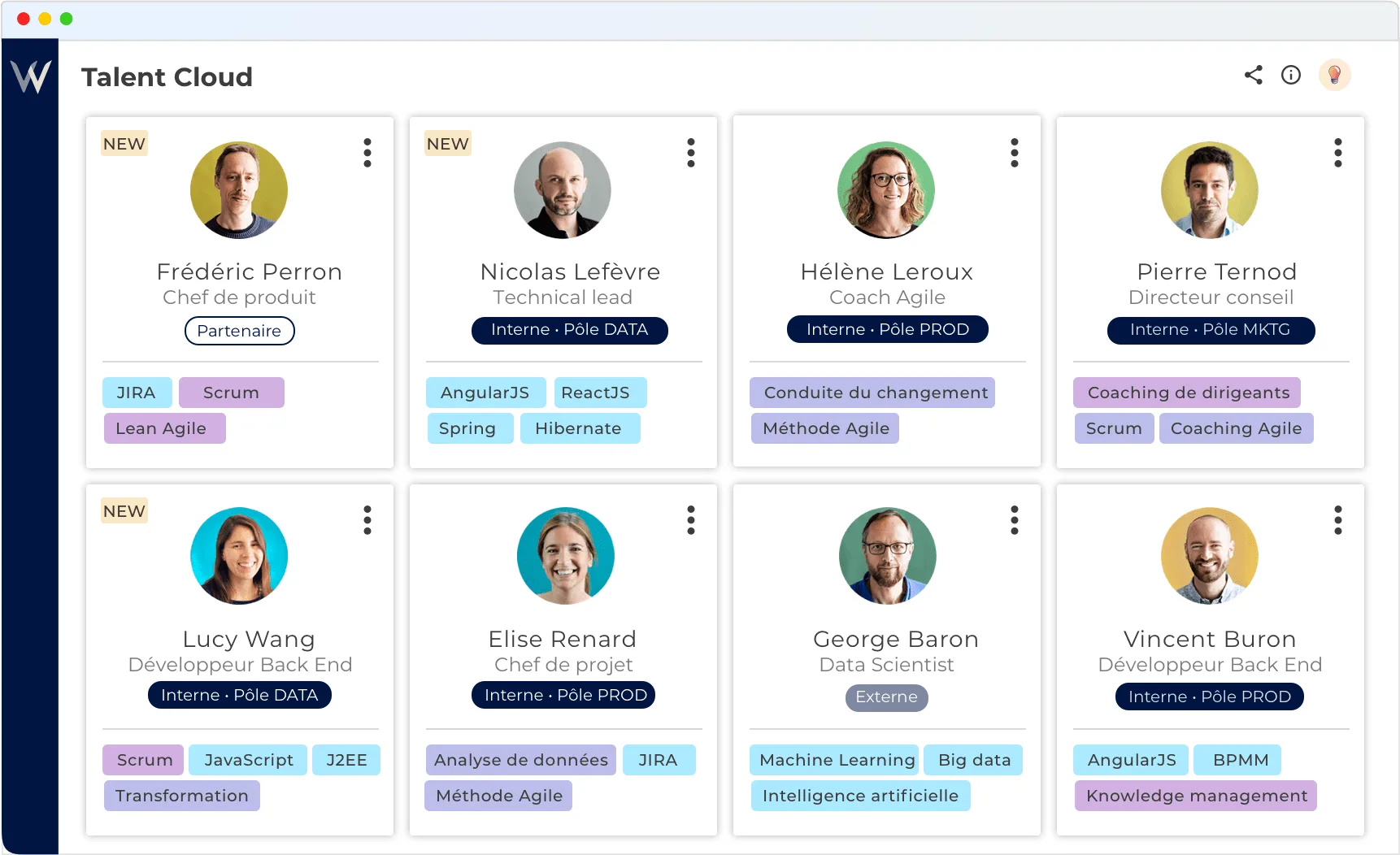Open Pierre Ternod's three-dot menu
Image resolution: width=1400 pixels, height=855 pixels.
(x=1338, y=153)
